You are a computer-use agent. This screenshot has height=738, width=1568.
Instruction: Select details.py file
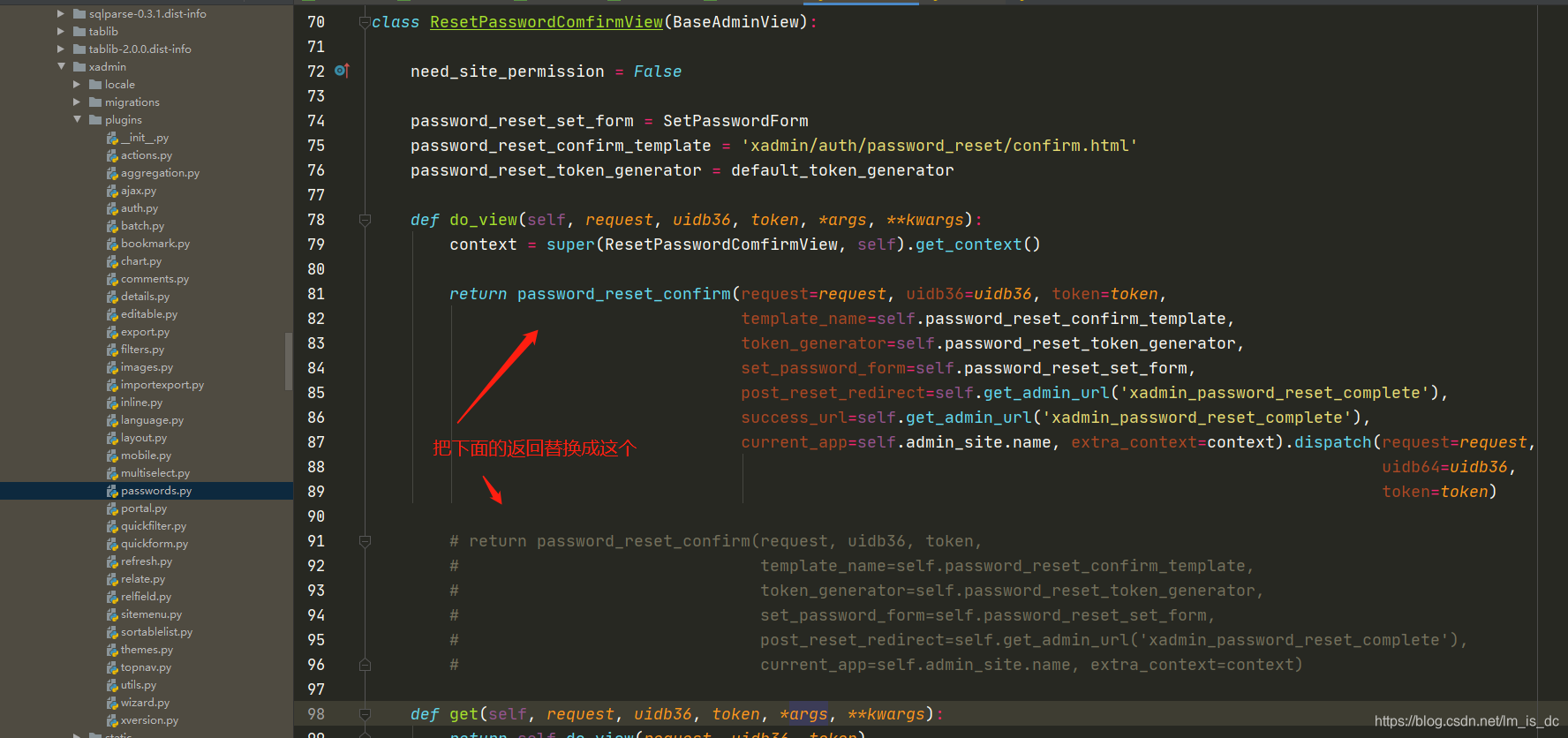click(x=145, y=297)
